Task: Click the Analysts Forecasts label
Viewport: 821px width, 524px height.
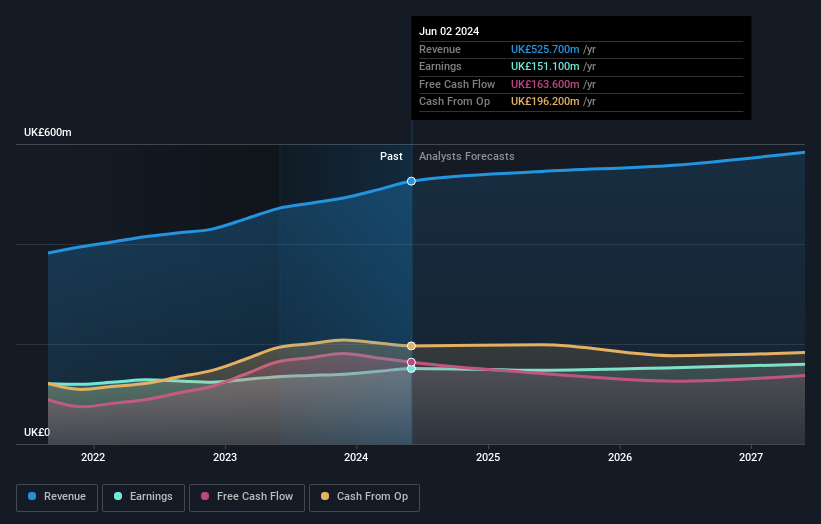Action: point(467,157)
